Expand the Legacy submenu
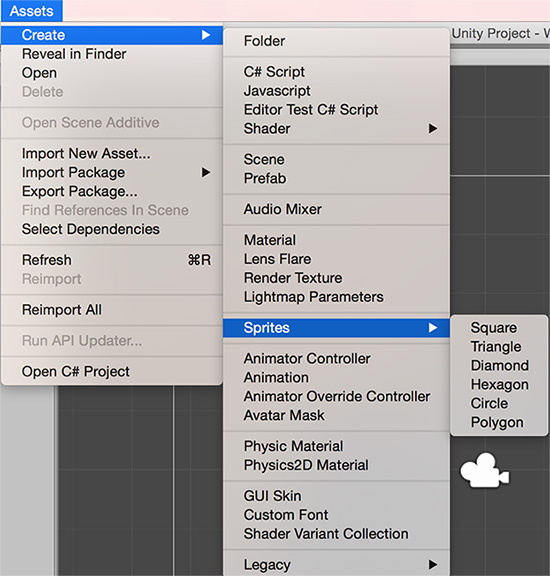Image resolution: width=550 pixels, height=576 pixels. (336, 565)
